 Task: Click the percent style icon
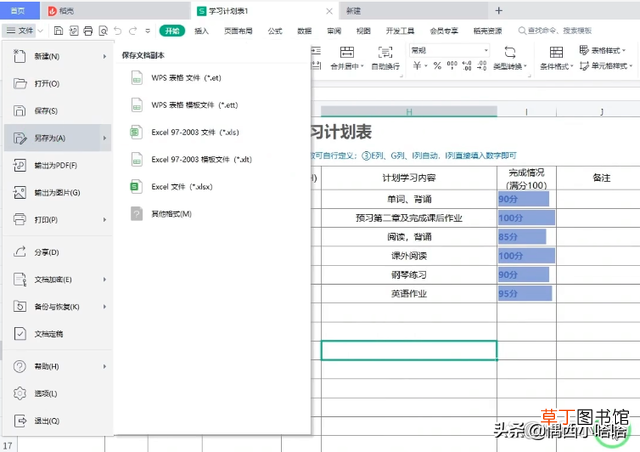coord(438,66)
